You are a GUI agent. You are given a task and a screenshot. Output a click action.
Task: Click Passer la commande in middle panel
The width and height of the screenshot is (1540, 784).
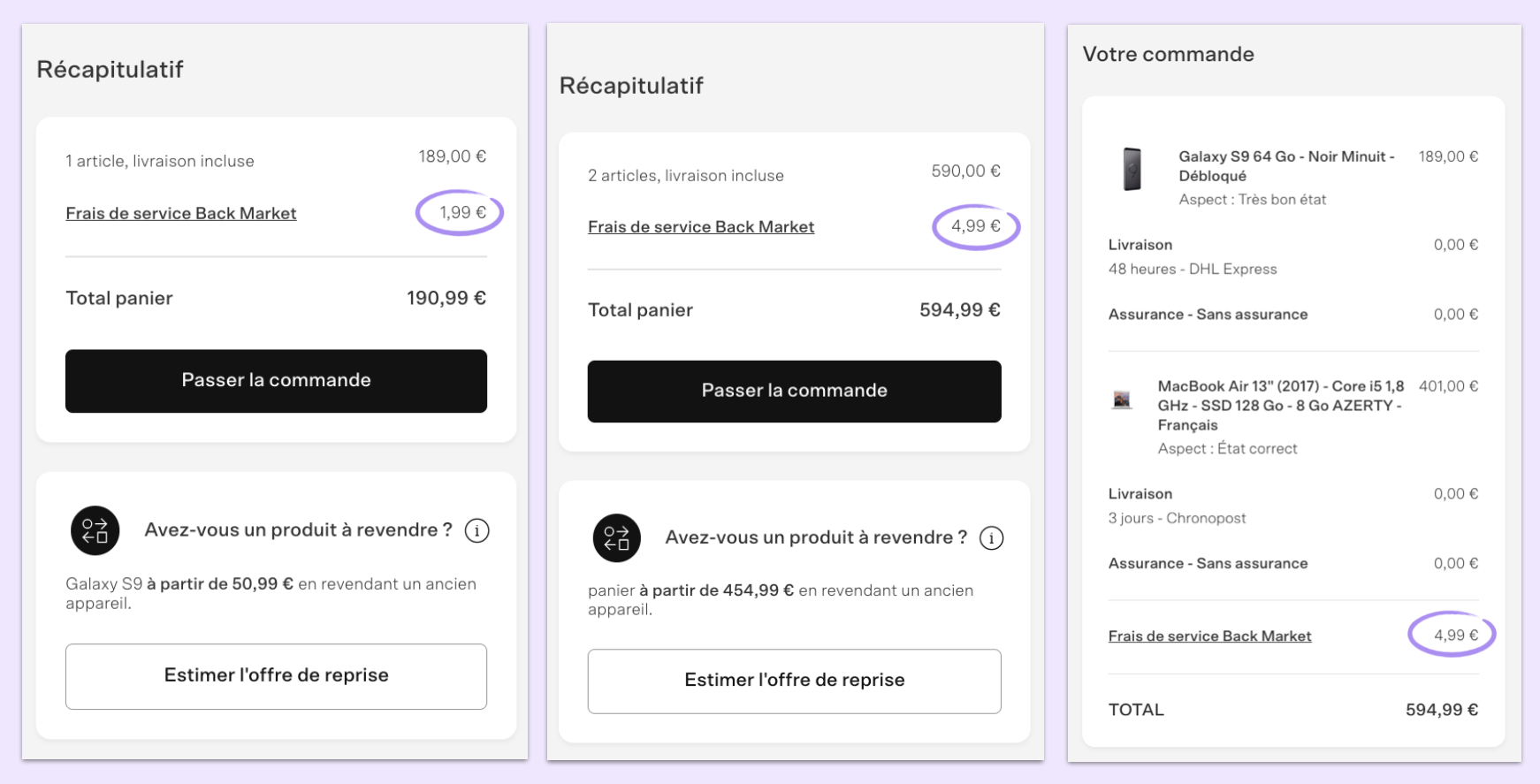[x=794, y=391]
